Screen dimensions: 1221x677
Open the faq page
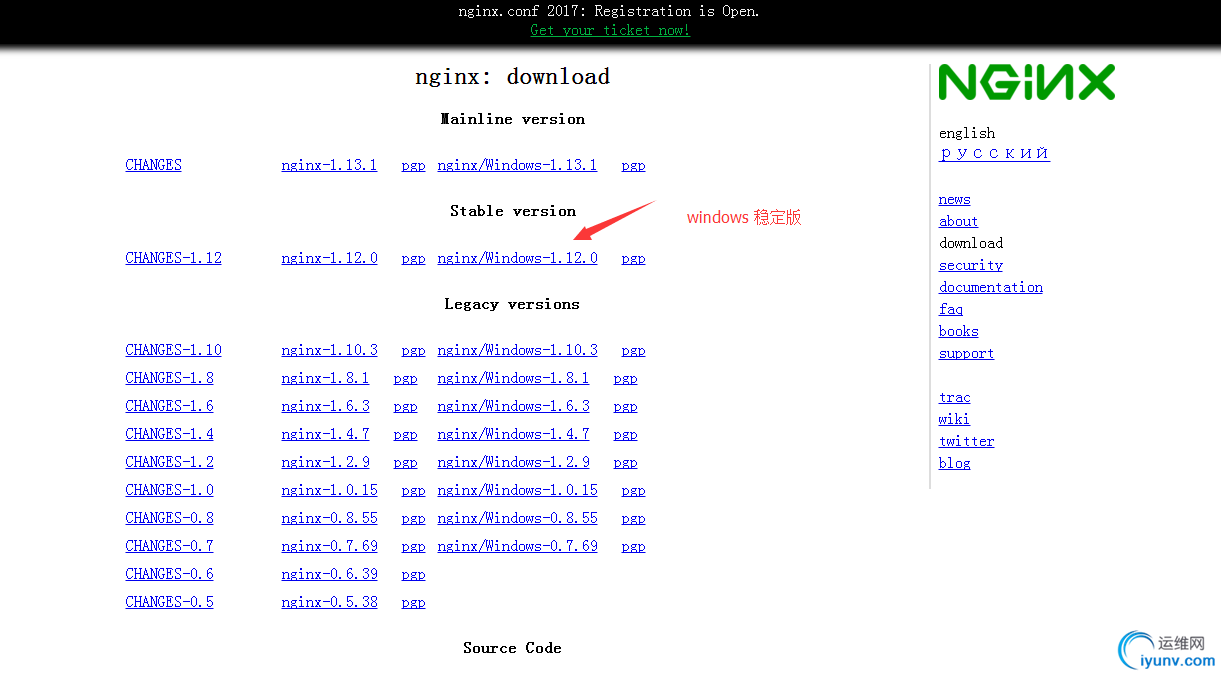(x=950, y=310)
